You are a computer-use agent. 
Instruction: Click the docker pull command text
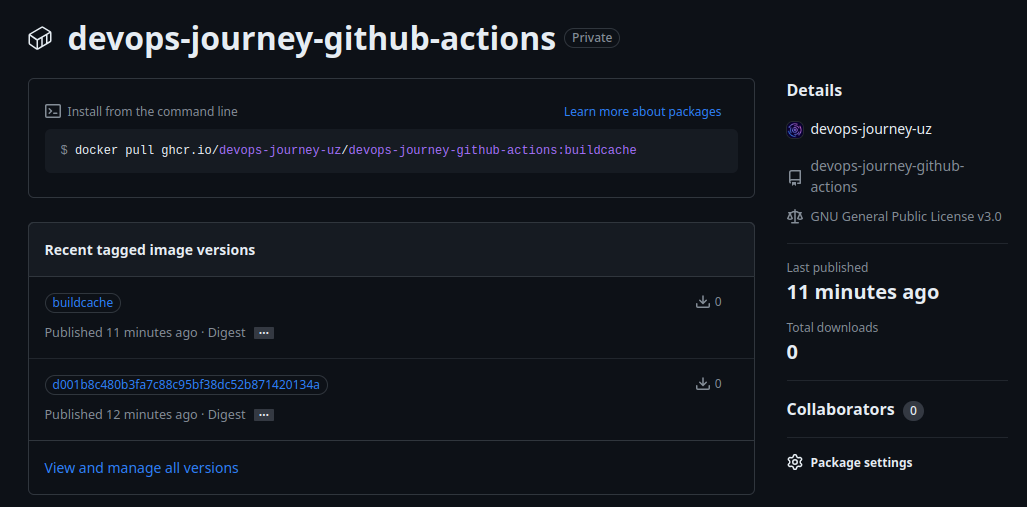356,150
